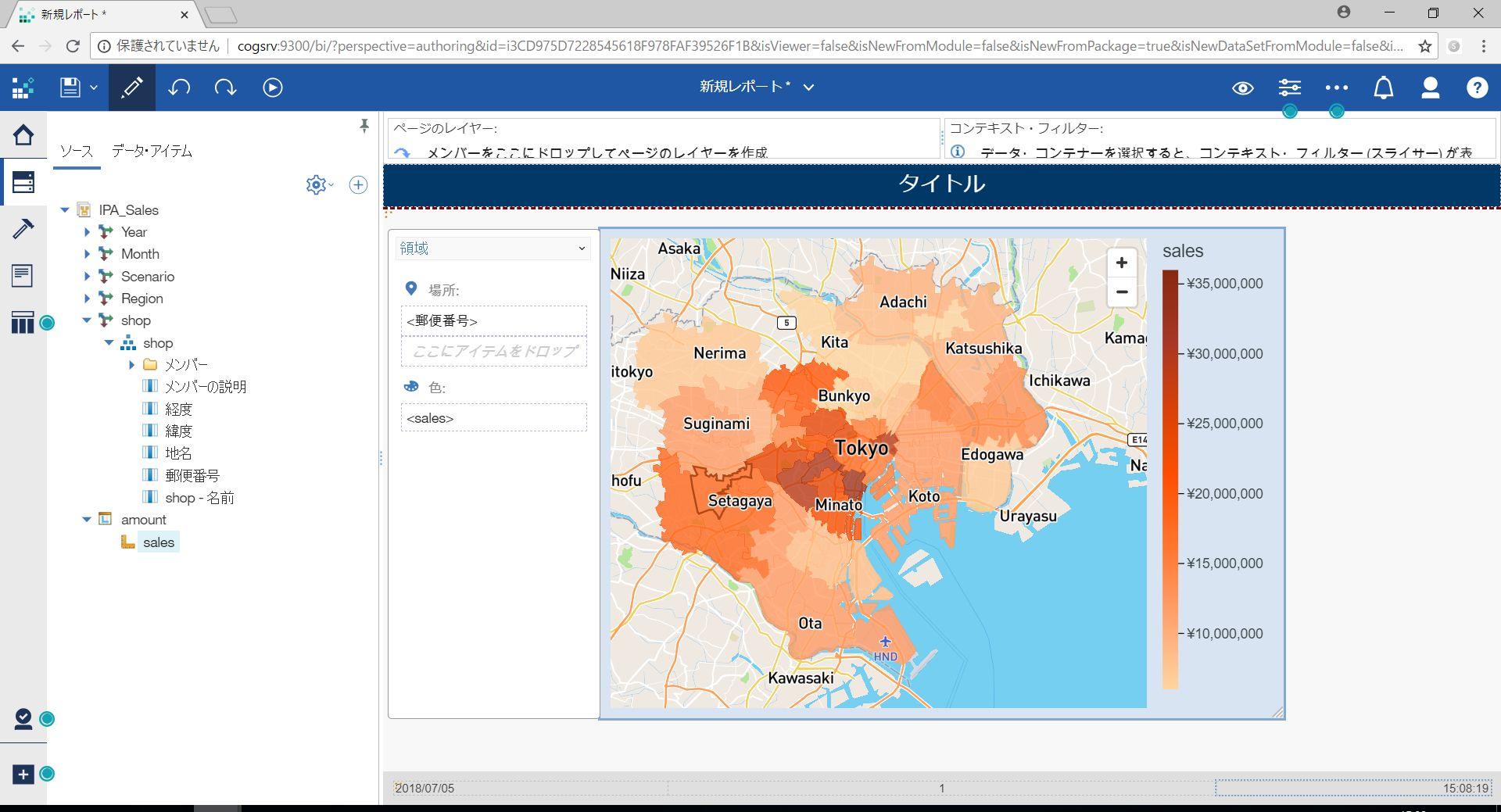Select the 地名 tree item
Image resolution: width=1501 pixels, height=812 pixels.
point(178,453)
